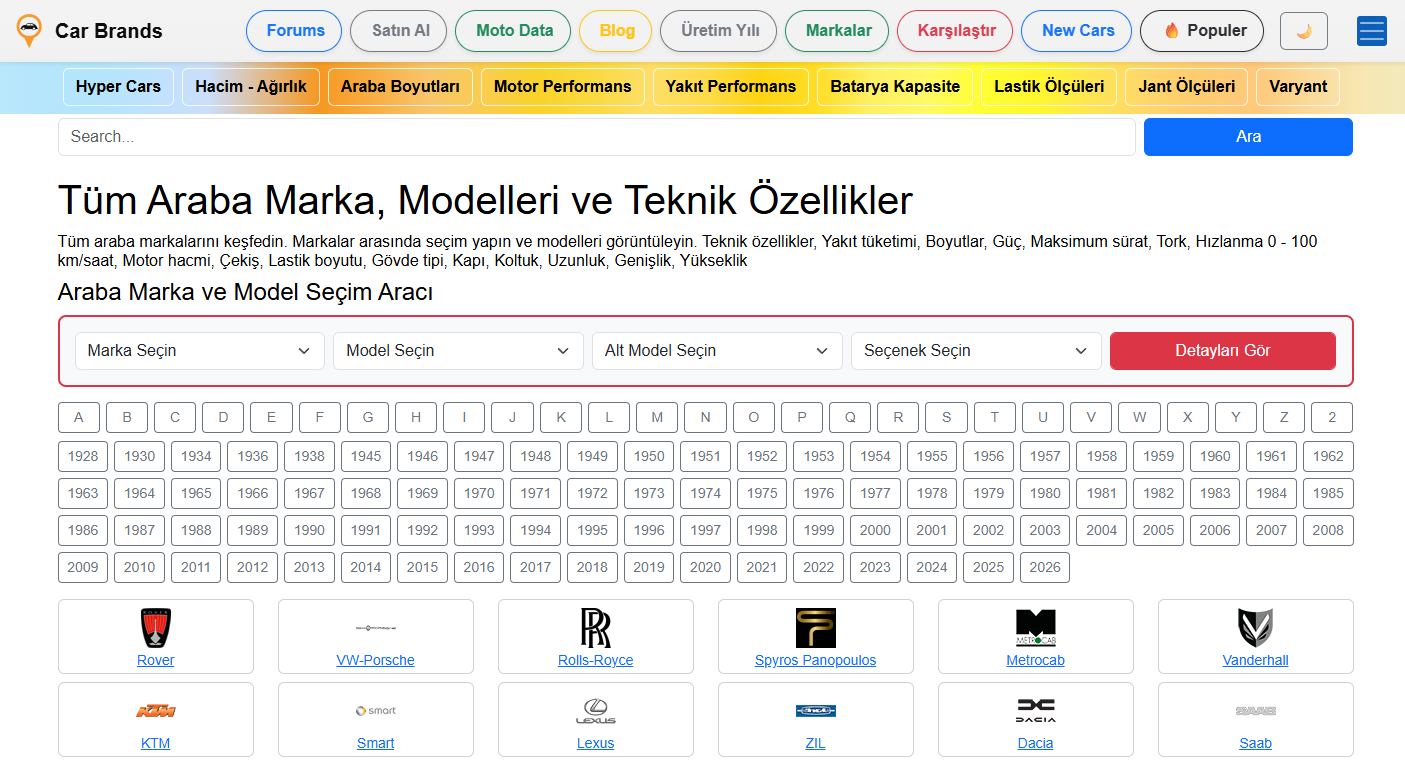Toggle the dark mode moon button
1405x761 pixels.
1303,31
